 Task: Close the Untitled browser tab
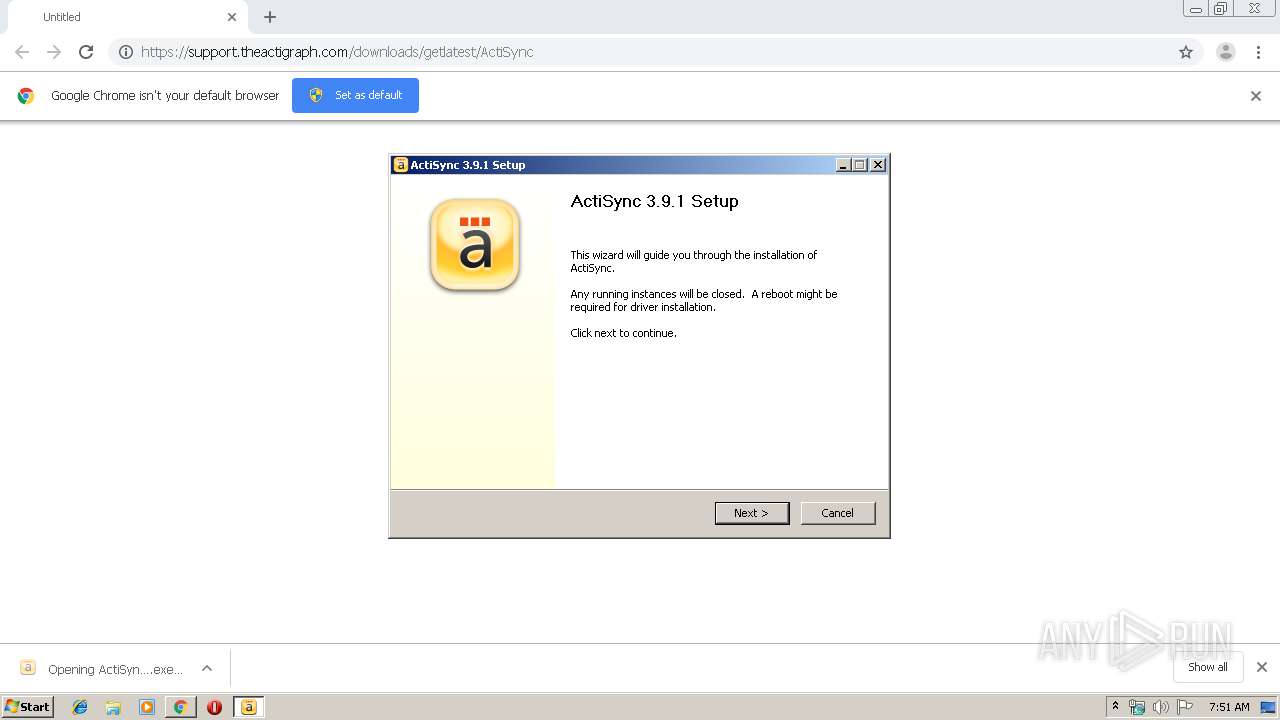pos(232,17)
